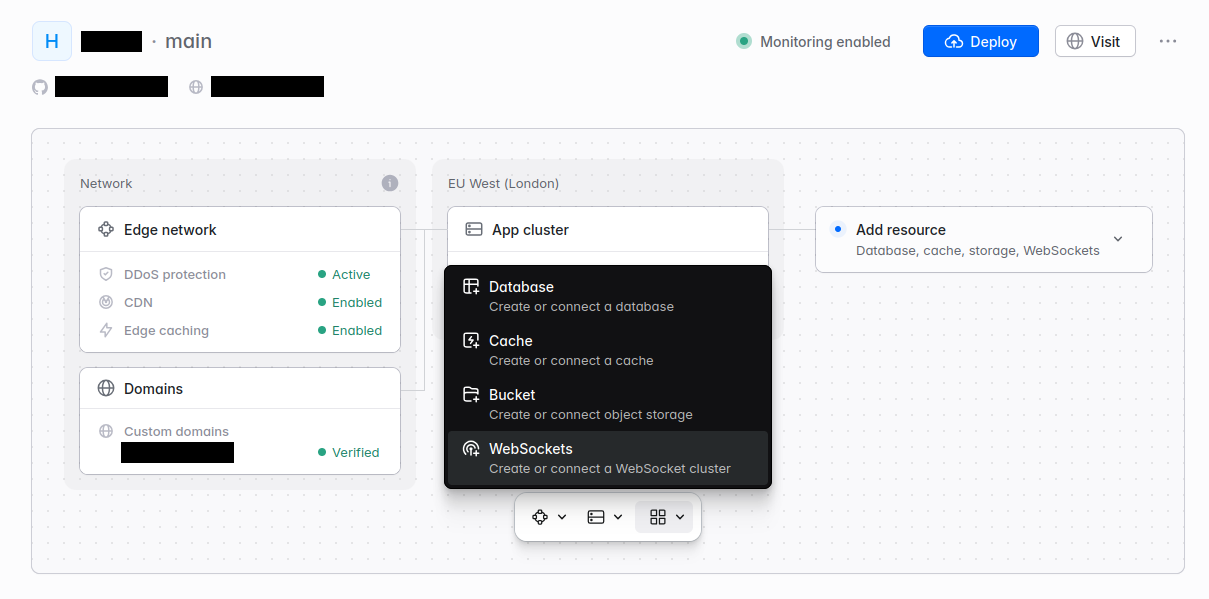Choose WebSockets from the resource menu

coord(607,458)
